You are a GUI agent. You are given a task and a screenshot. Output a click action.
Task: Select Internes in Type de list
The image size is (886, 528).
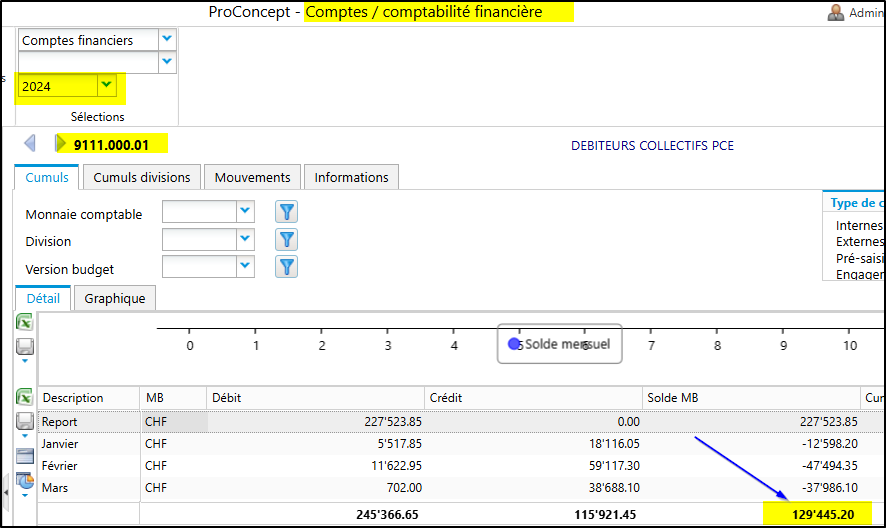coord(859,226)
